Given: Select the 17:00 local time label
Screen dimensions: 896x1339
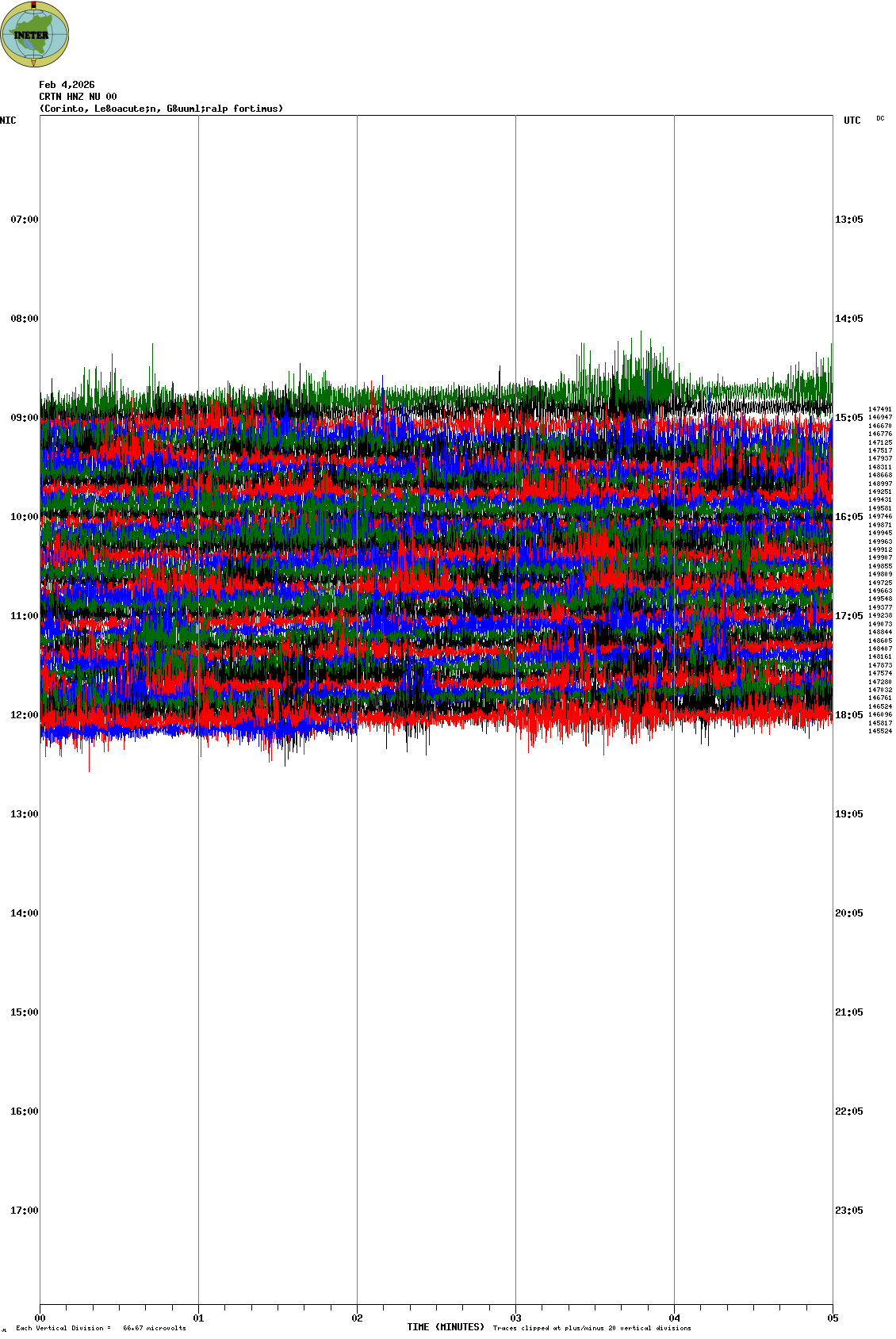Looking at the screenshot, I should (24, 1211).
